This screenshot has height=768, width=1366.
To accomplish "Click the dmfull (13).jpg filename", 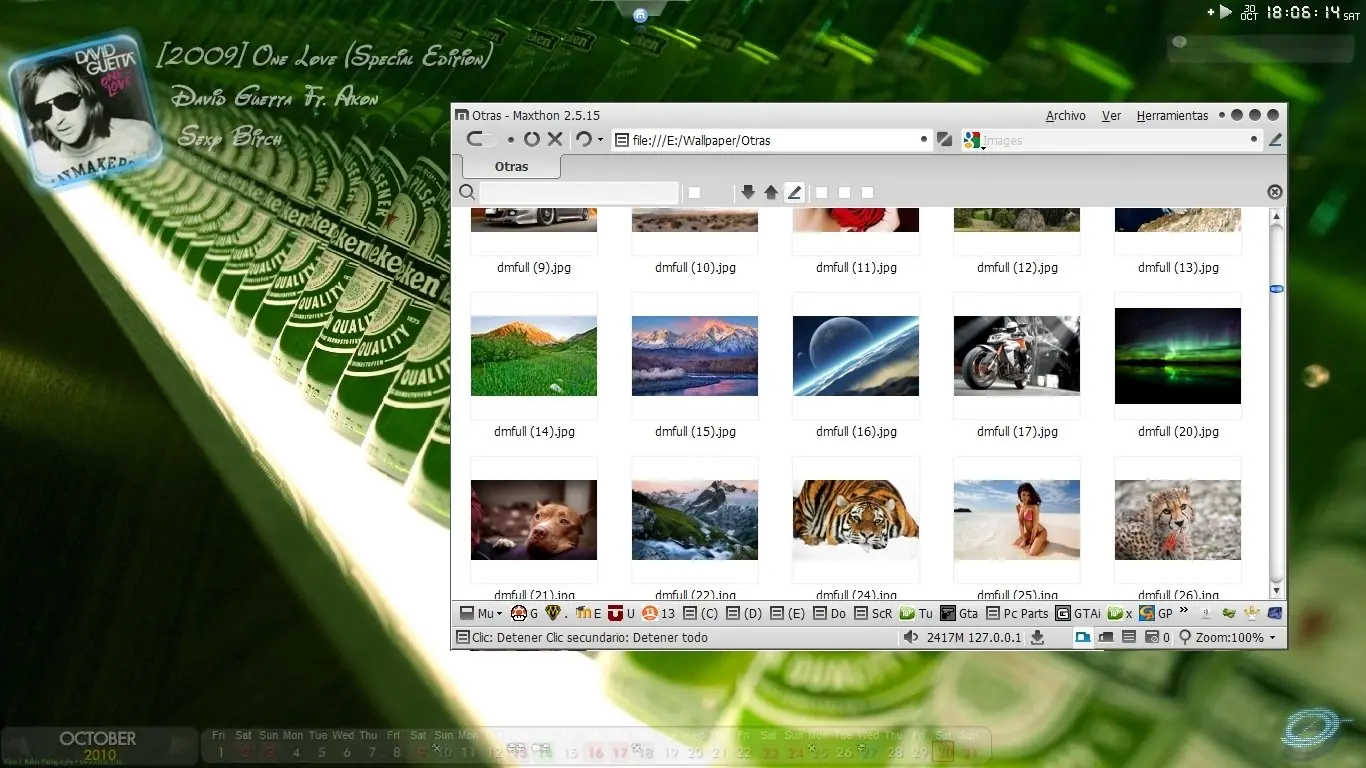I will (1178, 268).
